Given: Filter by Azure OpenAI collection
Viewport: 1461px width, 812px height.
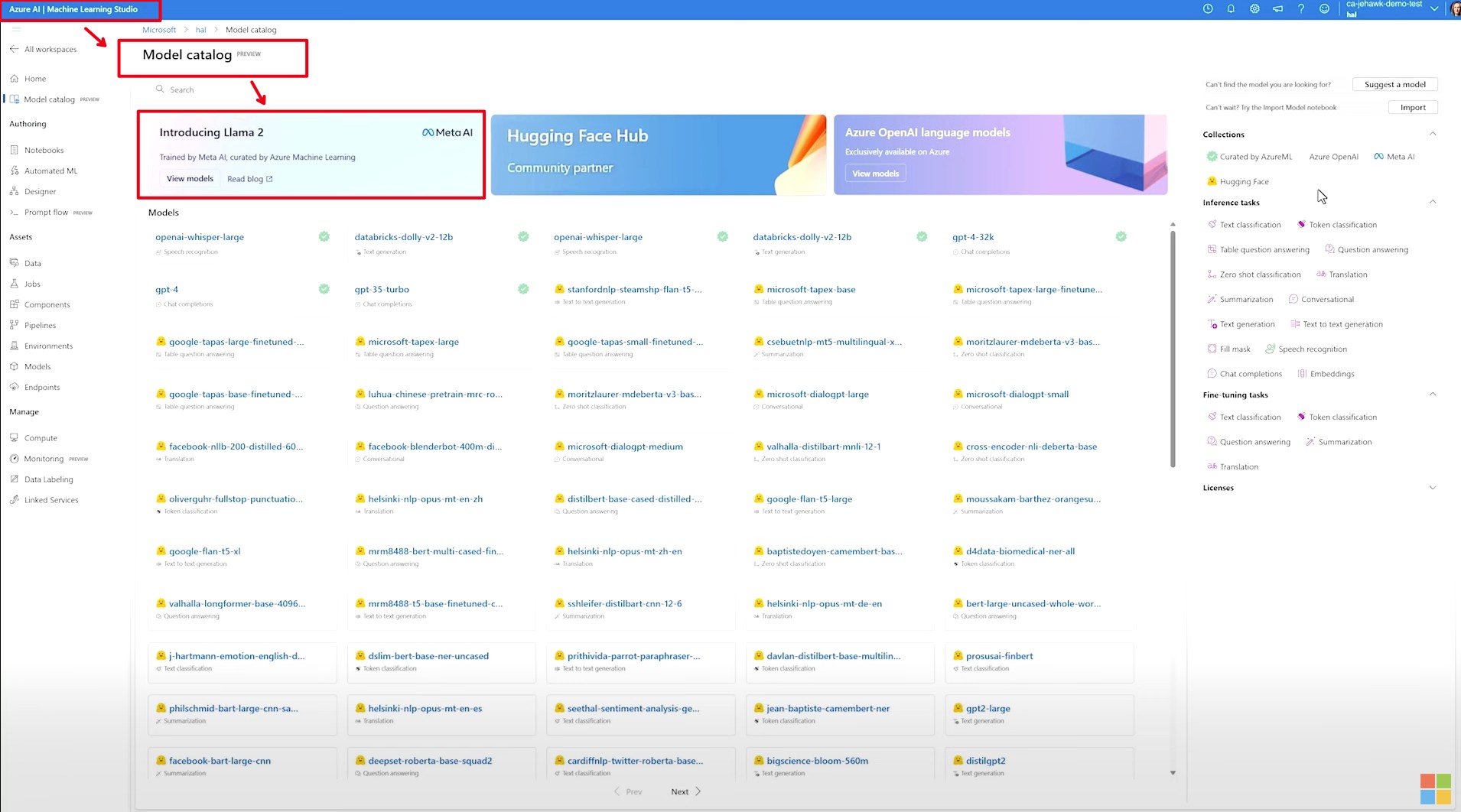Looking at the screenshot, I should click(x=1333, y=157).
